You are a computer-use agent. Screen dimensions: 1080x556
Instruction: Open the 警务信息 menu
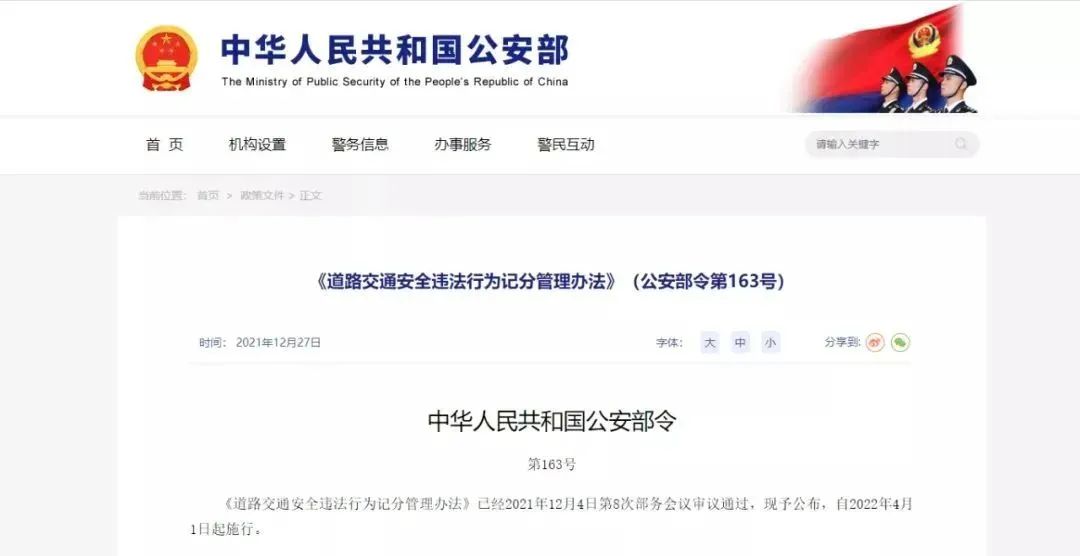tap(360, 145)
